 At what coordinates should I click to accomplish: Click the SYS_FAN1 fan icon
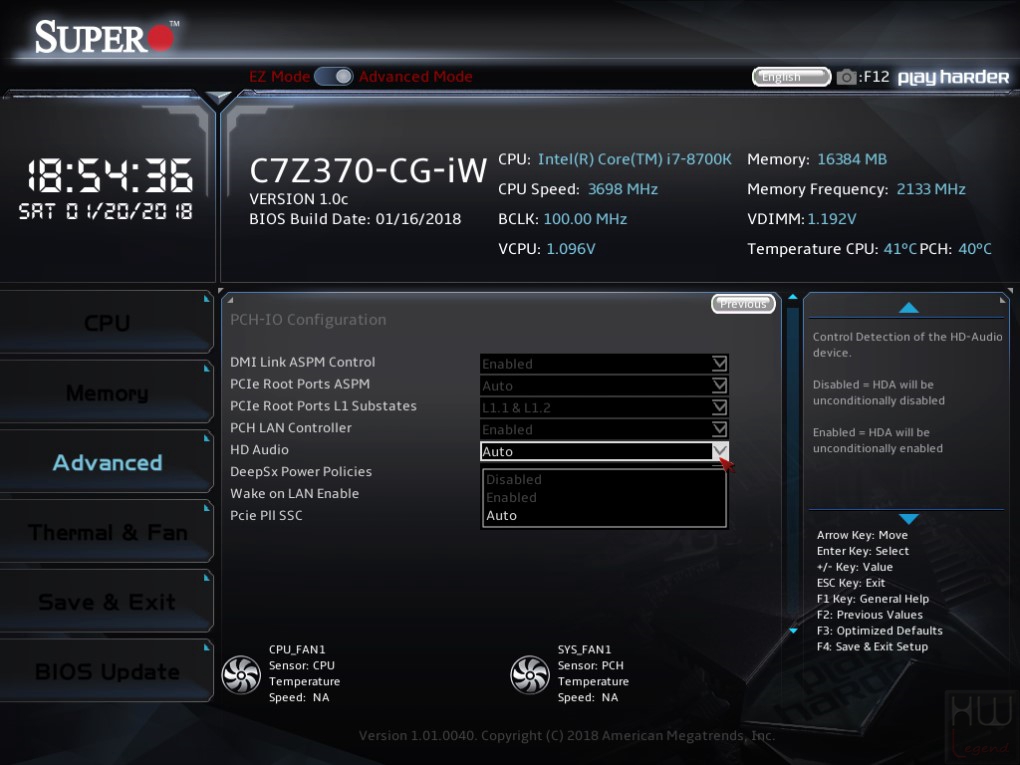[530, 675]
